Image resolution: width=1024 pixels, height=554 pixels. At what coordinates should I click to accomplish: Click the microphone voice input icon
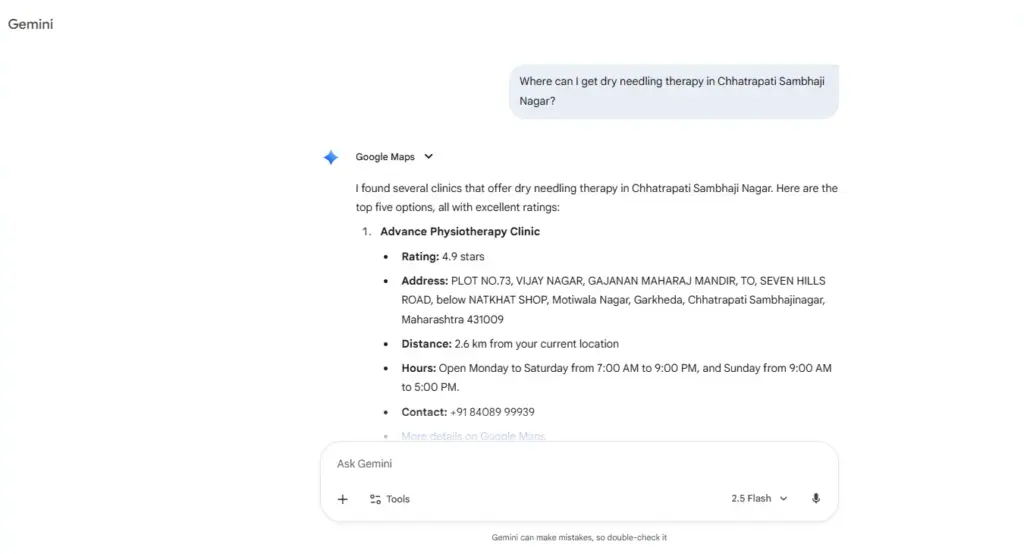pos(816,498)
